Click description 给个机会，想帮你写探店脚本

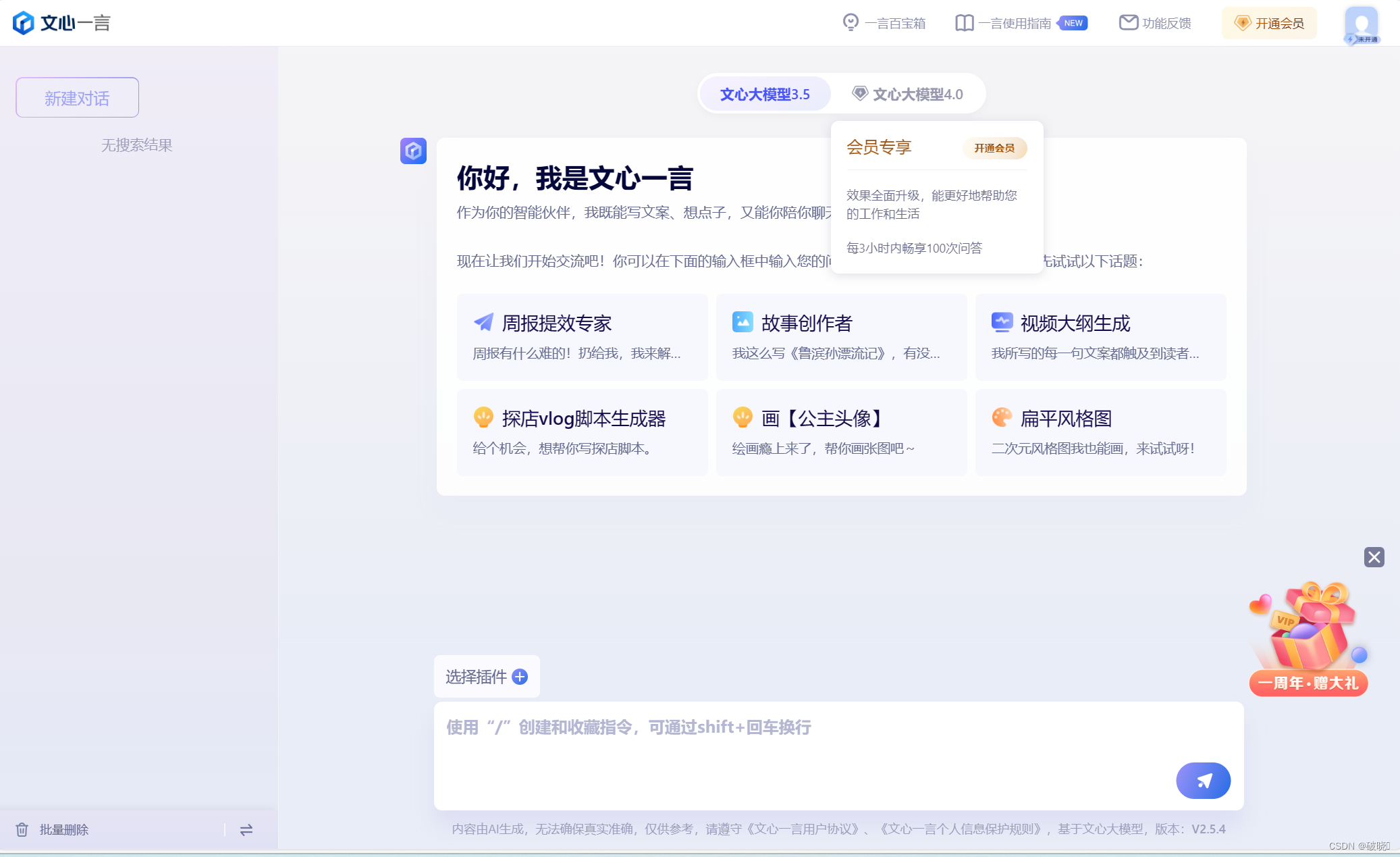[564, 448]
